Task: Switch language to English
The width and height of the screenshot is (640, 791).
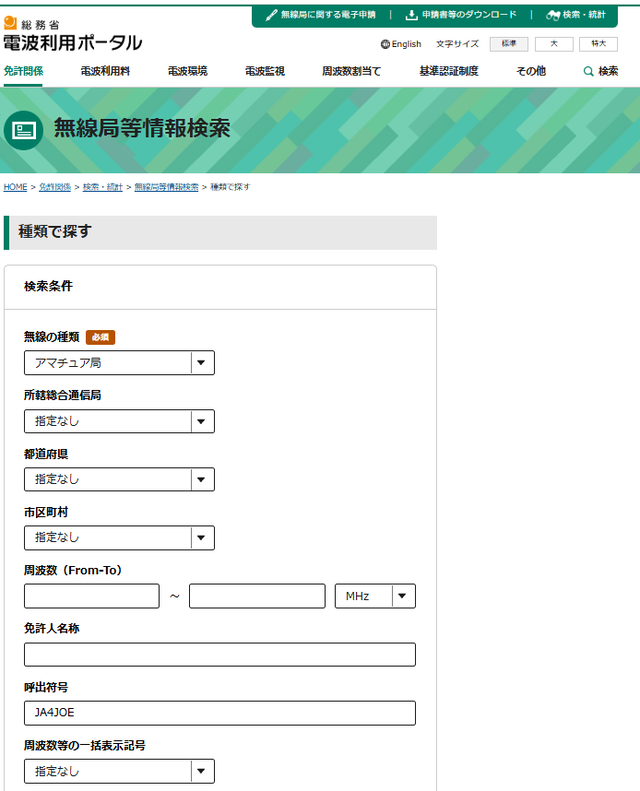Action: coord(406,44)
